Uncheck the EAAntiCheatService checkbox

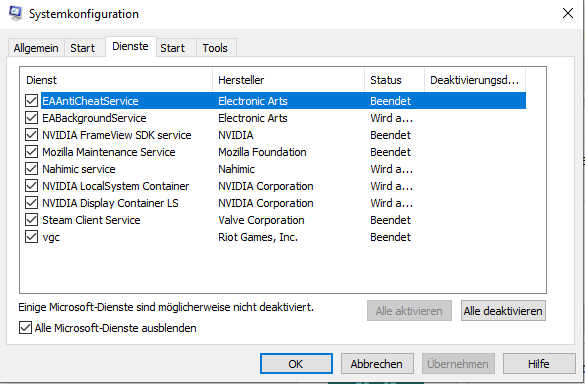tap(31, 100)
